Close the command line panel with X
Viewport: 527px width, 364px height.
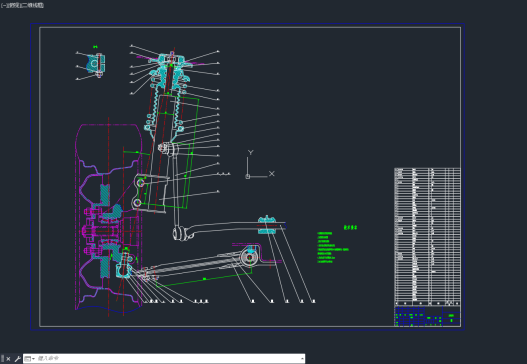(x=8, y=359)
